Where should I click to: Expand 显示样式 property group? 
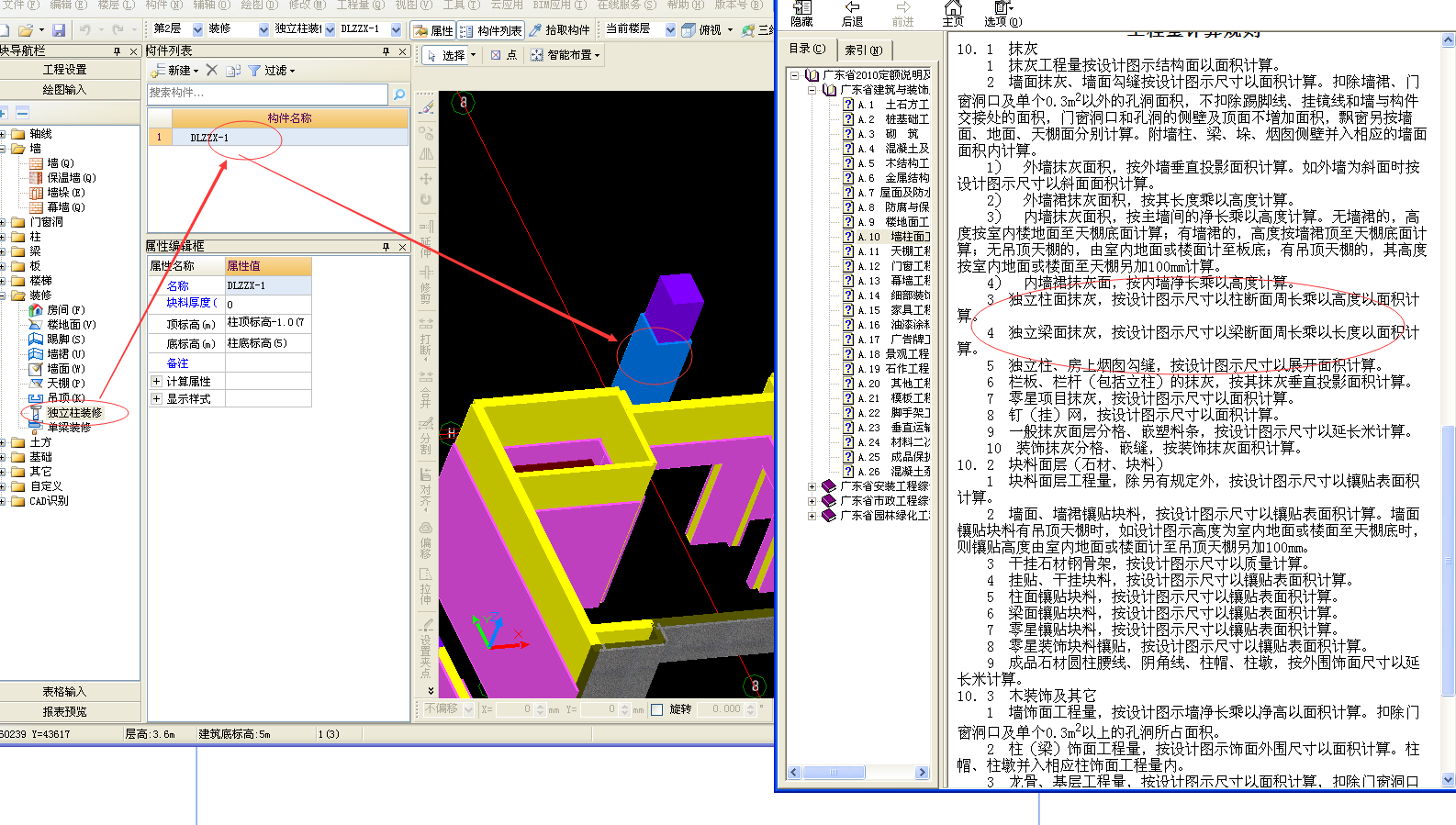pos(156,398)
